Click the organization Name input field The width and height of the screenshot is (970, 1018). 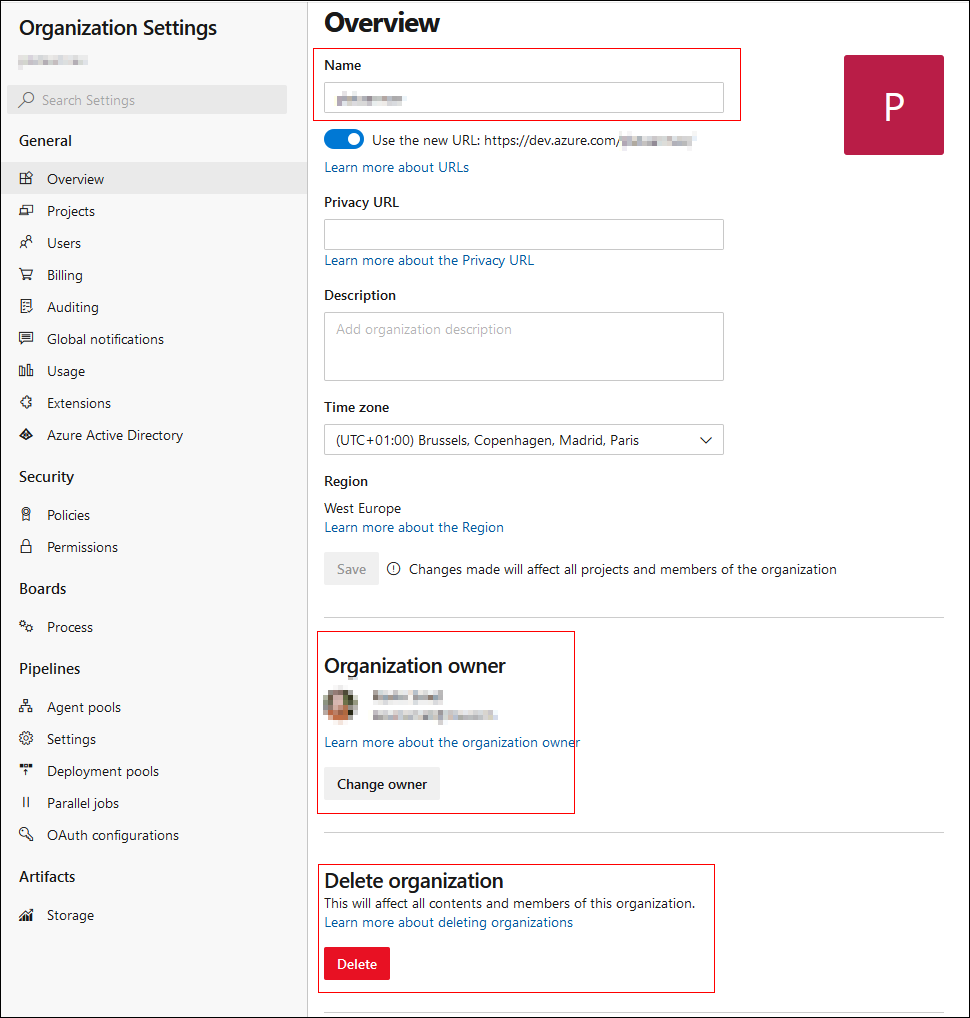click(524, 97)
